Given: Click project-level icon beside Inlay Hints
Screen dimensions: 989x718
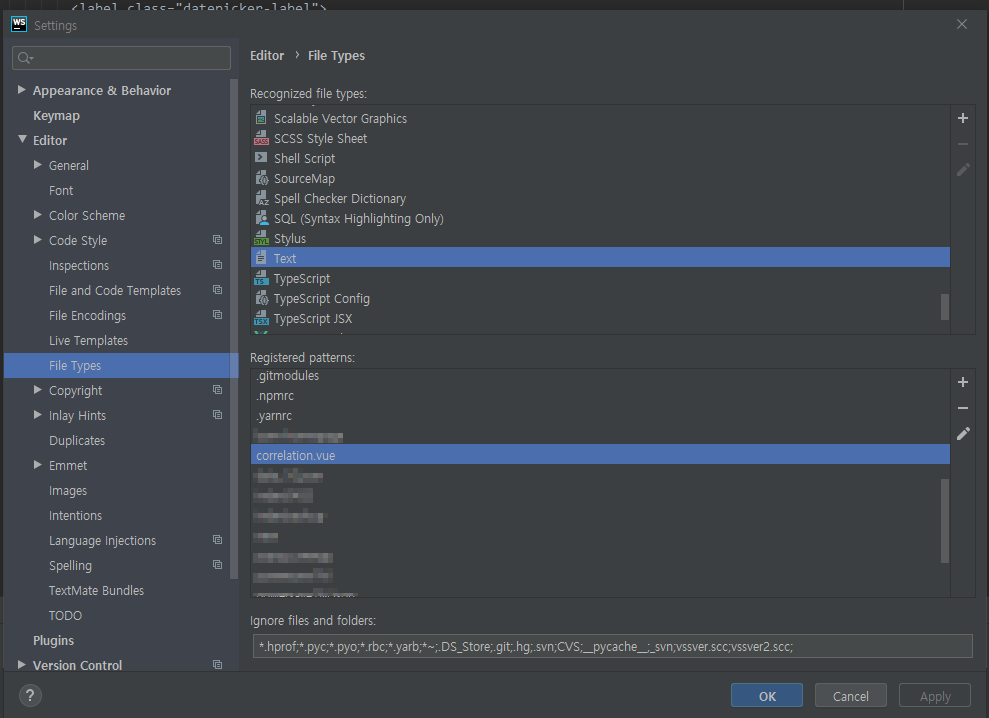Looking at the screenshot, I should point(218,415).
